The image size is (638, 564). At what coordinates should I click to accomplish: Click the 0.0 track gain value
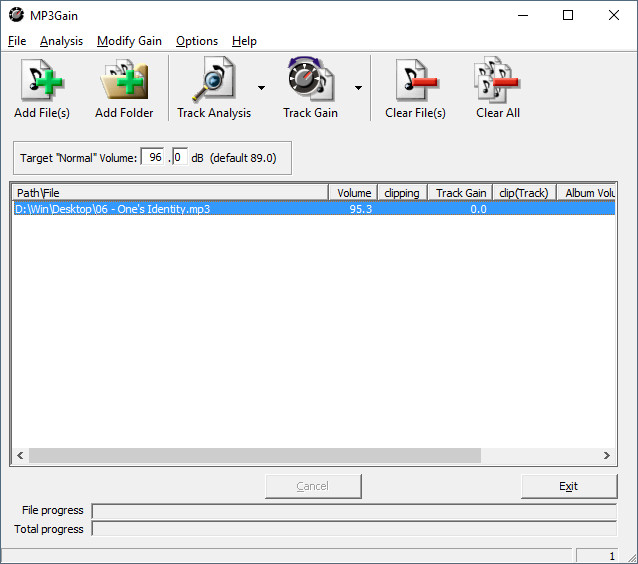(x=478, y=209)
